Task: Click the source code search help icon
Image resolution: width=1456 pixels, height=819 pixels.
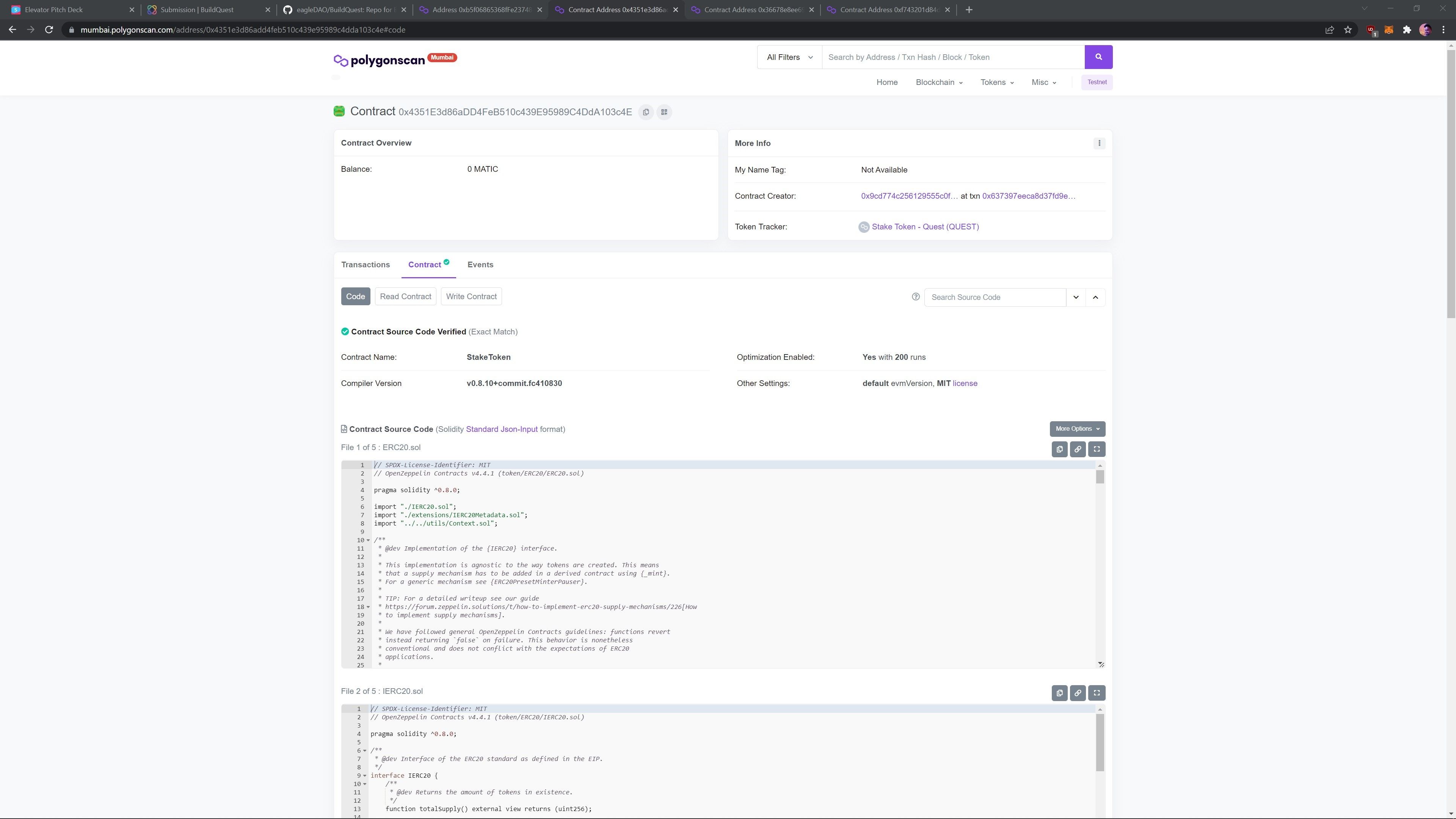Action: click(x=916, y=297)
